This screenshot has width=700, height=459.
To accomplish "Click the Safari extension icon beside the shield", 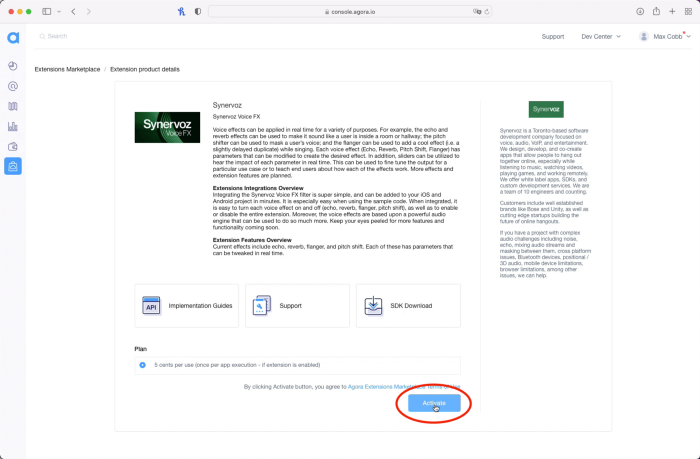I will (x=181, y=12).
